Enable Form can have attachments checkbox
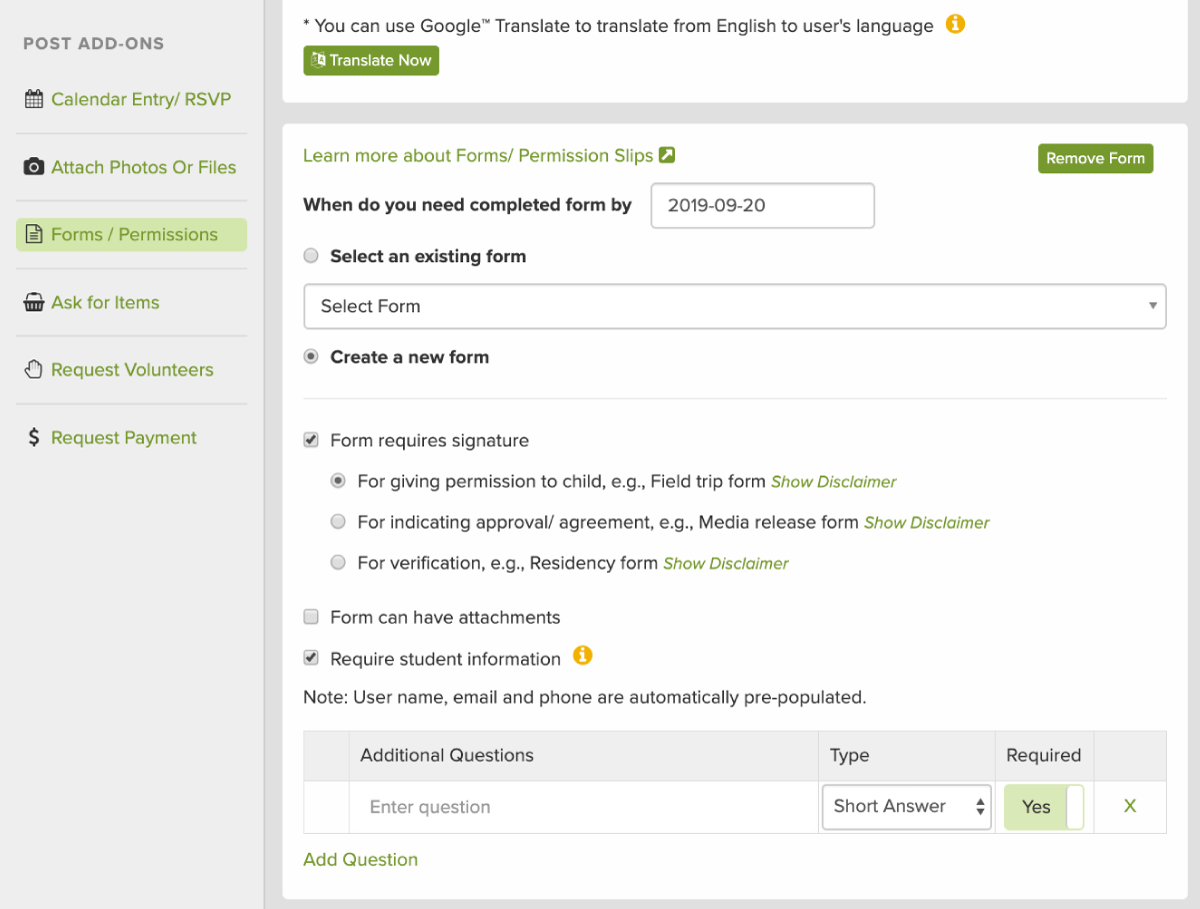This screenshot has height=909, width=1200. pos(311,617)
